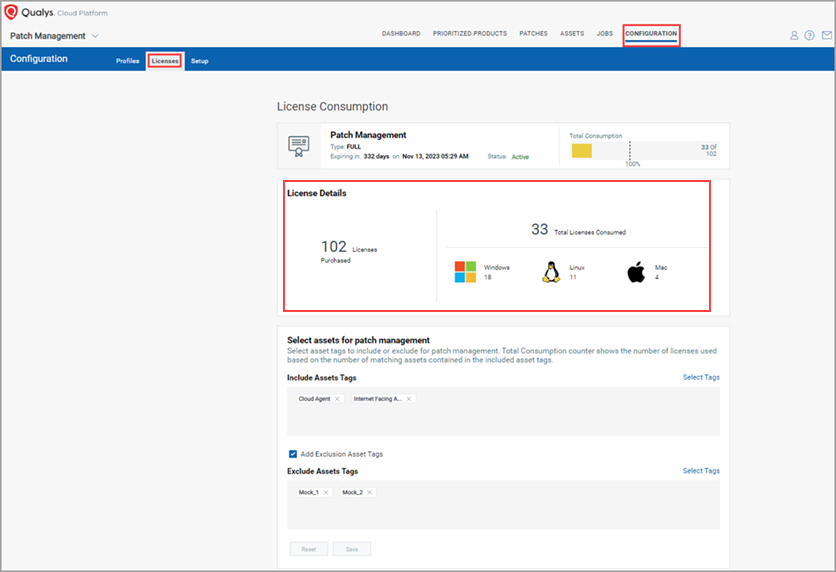Click the Reset button
The height and width of the screenshot is (572, 836).
(309, 549)
